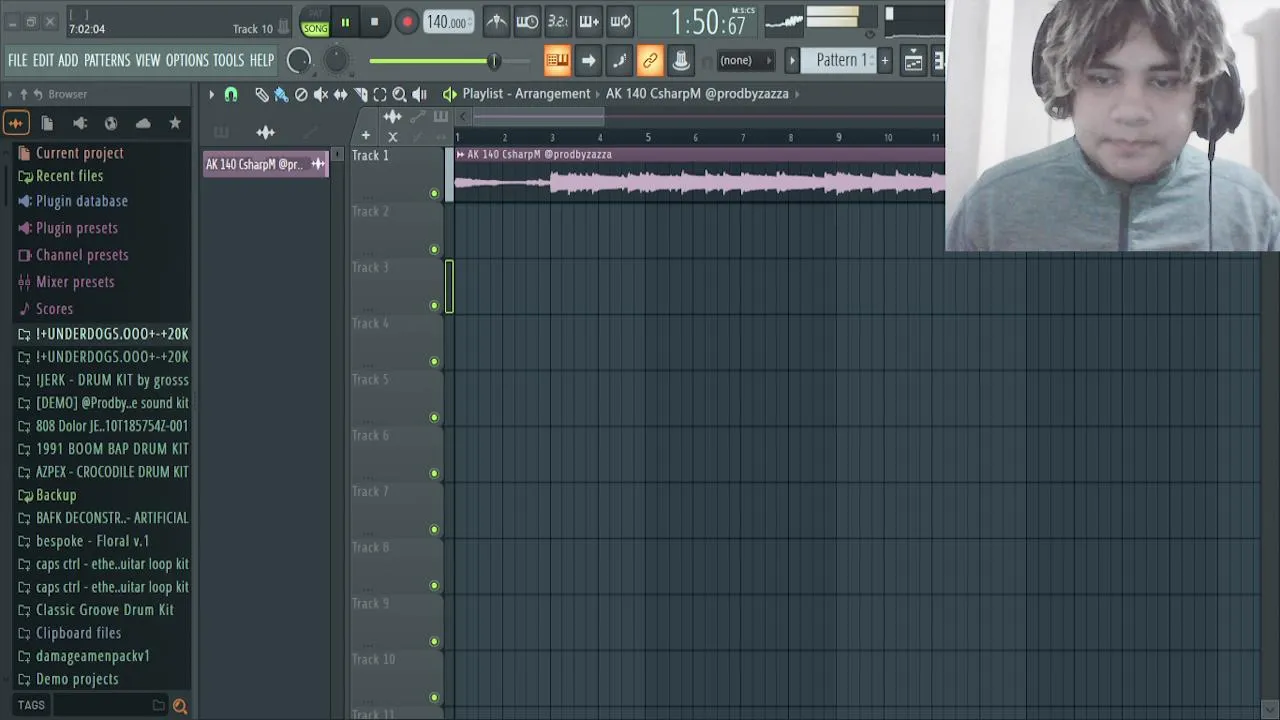Select the playlist Delete tool
Viewport: 1280px width, 720px height.
pyautogui.click(x=301, y=94)
